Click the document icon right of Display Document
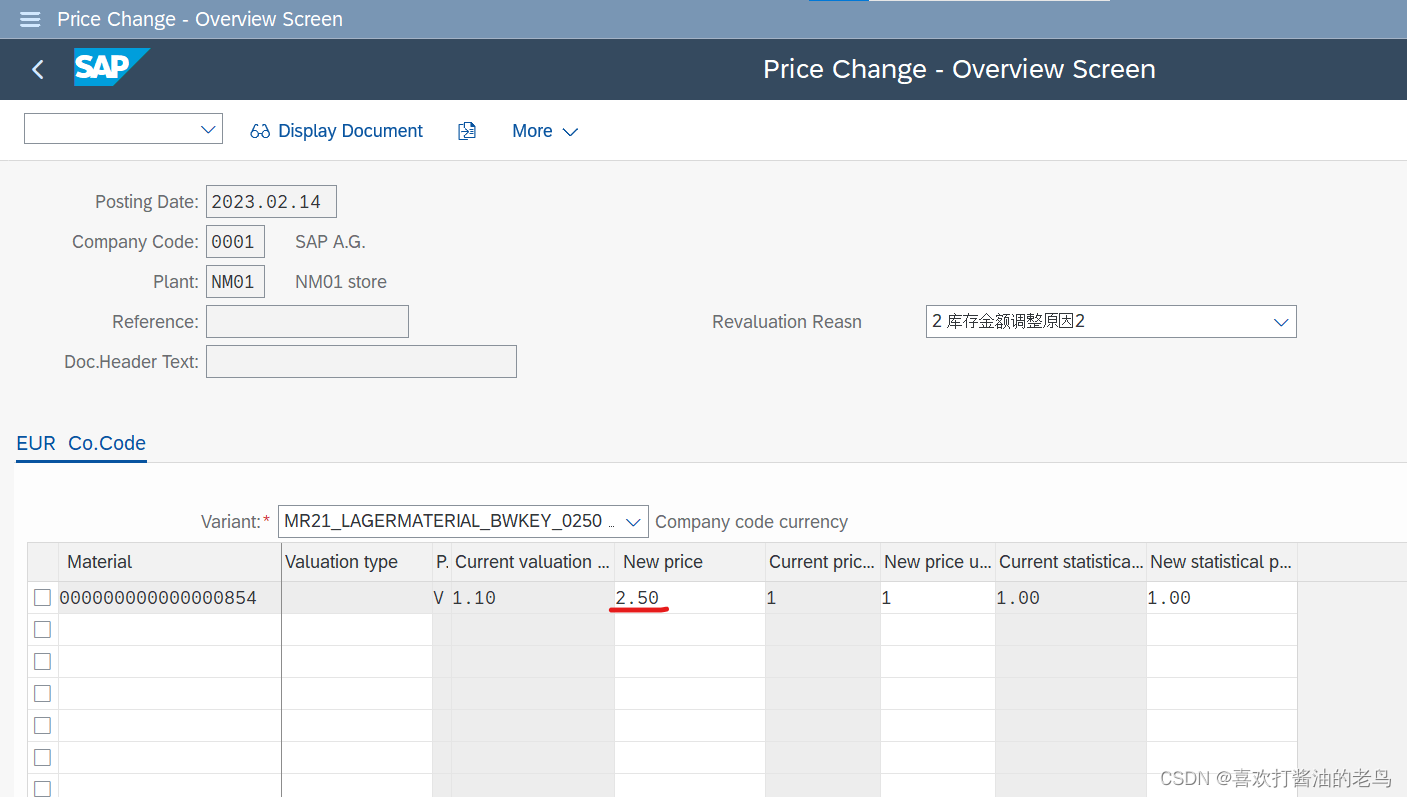1407x797 pixels. 466,130
